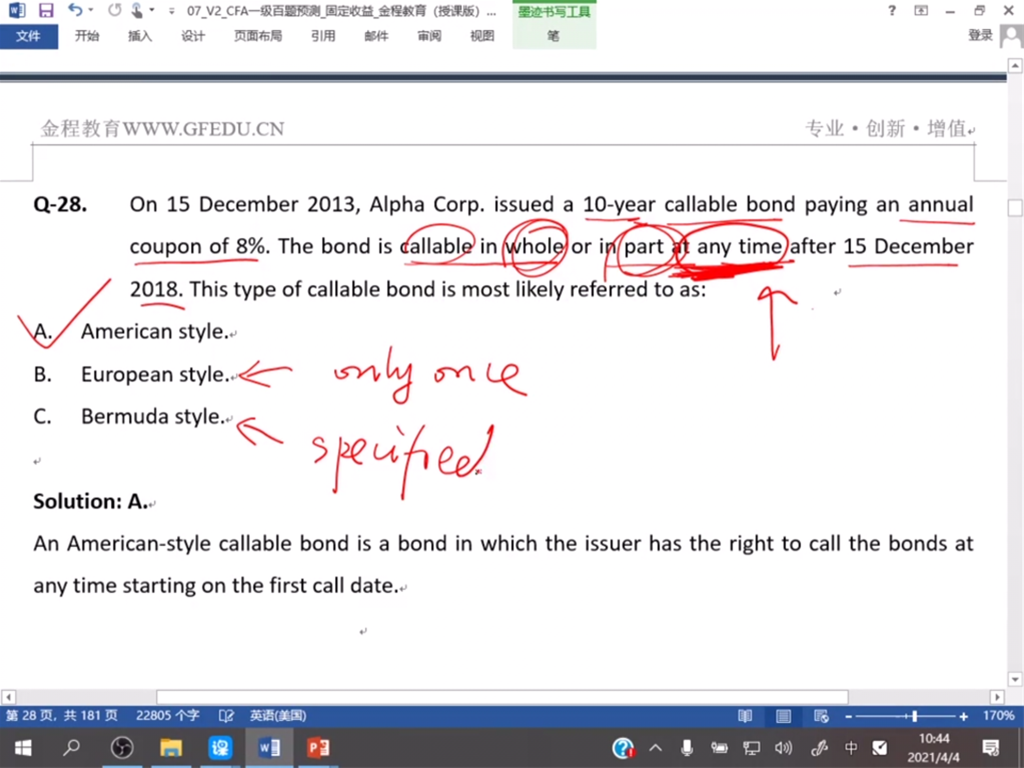
Task: Click the IME touchpad tray icon
Action: tap(880, 748)
